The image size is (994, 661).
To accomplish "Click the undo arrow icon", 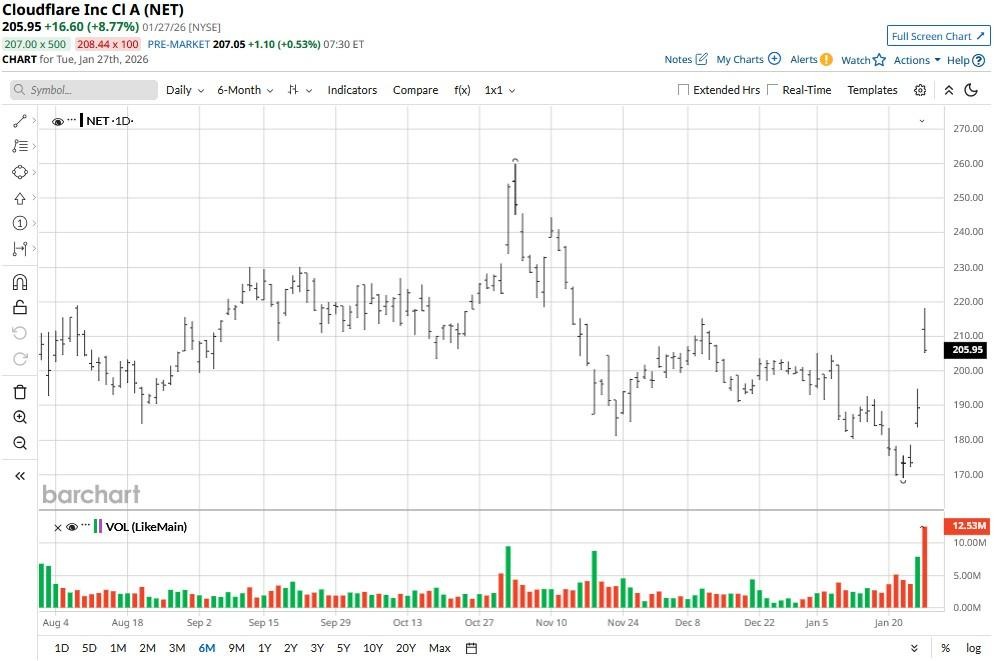I will (x=20, y=333).
